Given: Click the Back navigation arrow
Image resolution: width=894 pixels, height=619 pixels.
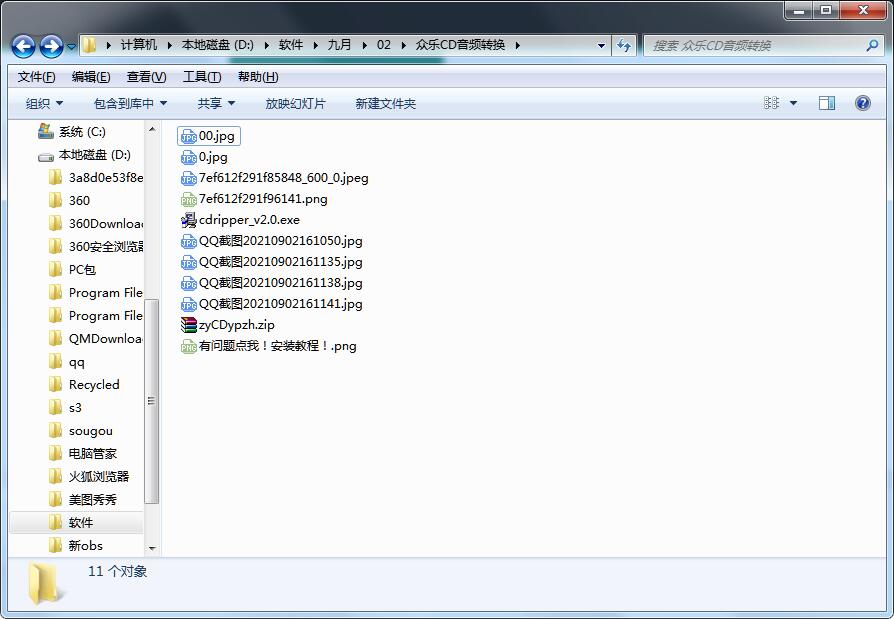Looking at the screenshot, I should pyautogui.click(x=23, y=46).
